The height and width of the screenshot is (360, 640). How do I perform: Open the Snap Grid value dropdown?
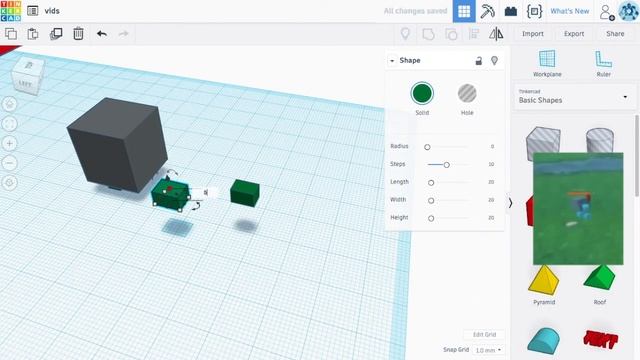[x=488, y=350]
